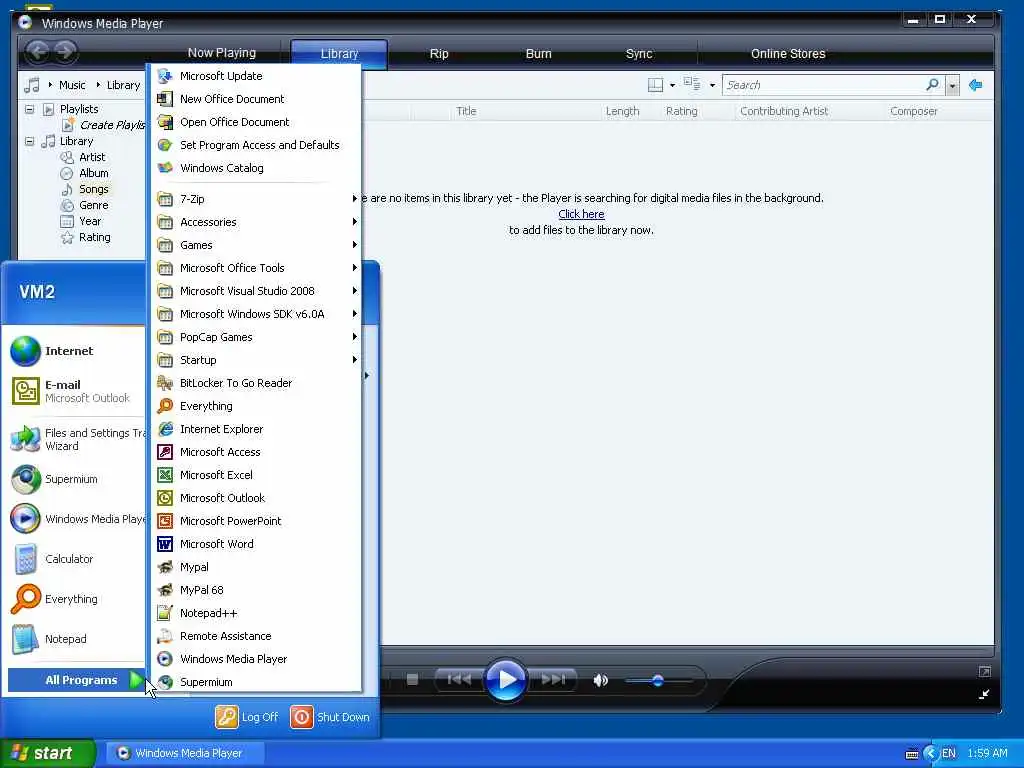Click the search magnifier icon in Media Player
The width and height of the screenshot is (1024, 768).
(x=932, y=85)
